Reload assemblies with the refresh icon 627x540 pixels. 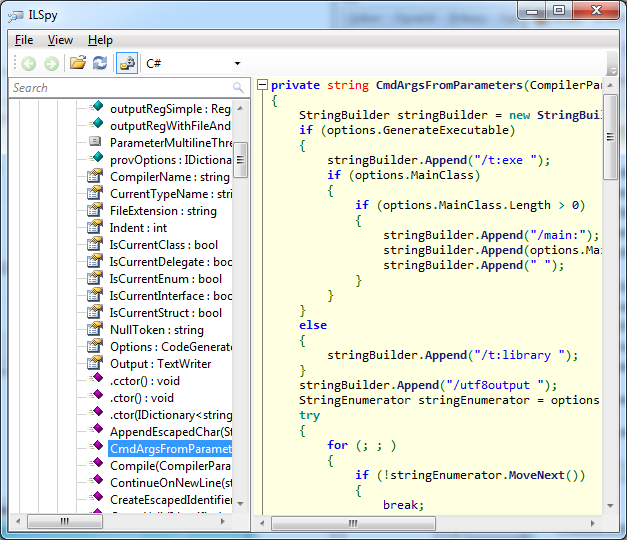pos(100,63)
